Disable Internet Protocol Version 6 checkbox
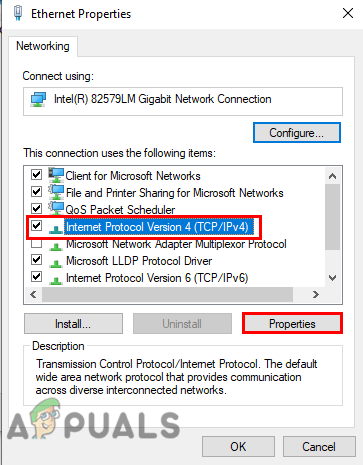Image resolution: width=363 pixels, height=465 pixels. [x=36, y=277]
